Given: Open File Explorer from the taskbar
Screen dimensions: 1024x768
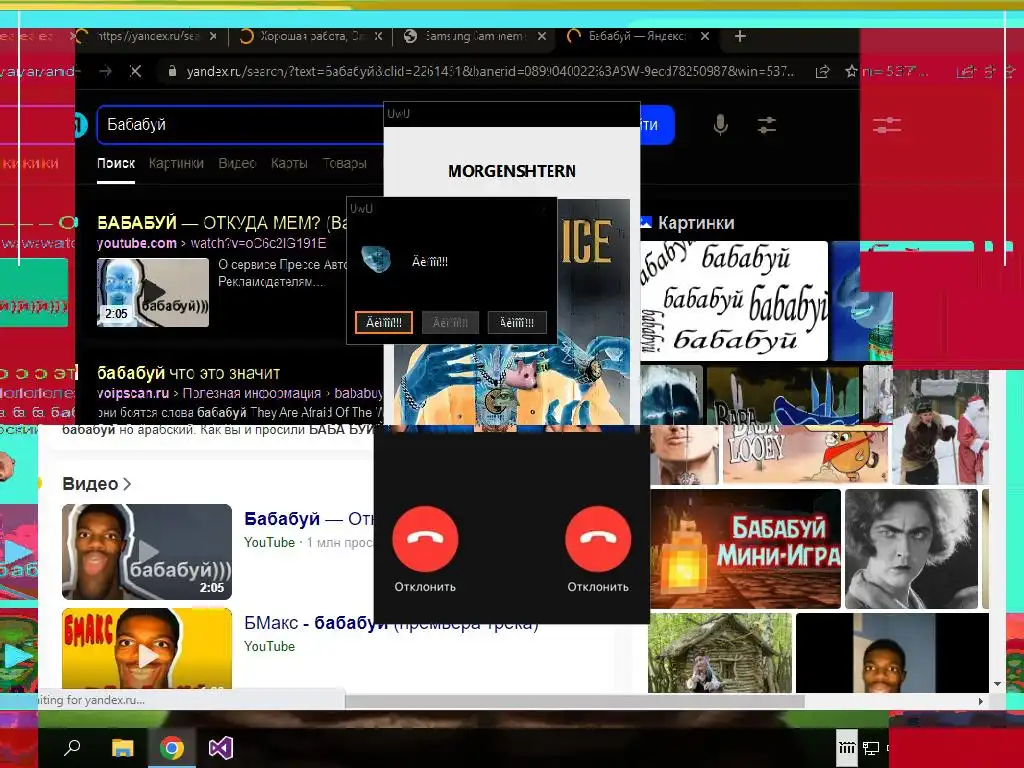Looking at the screenshot, I should [122, 747].
